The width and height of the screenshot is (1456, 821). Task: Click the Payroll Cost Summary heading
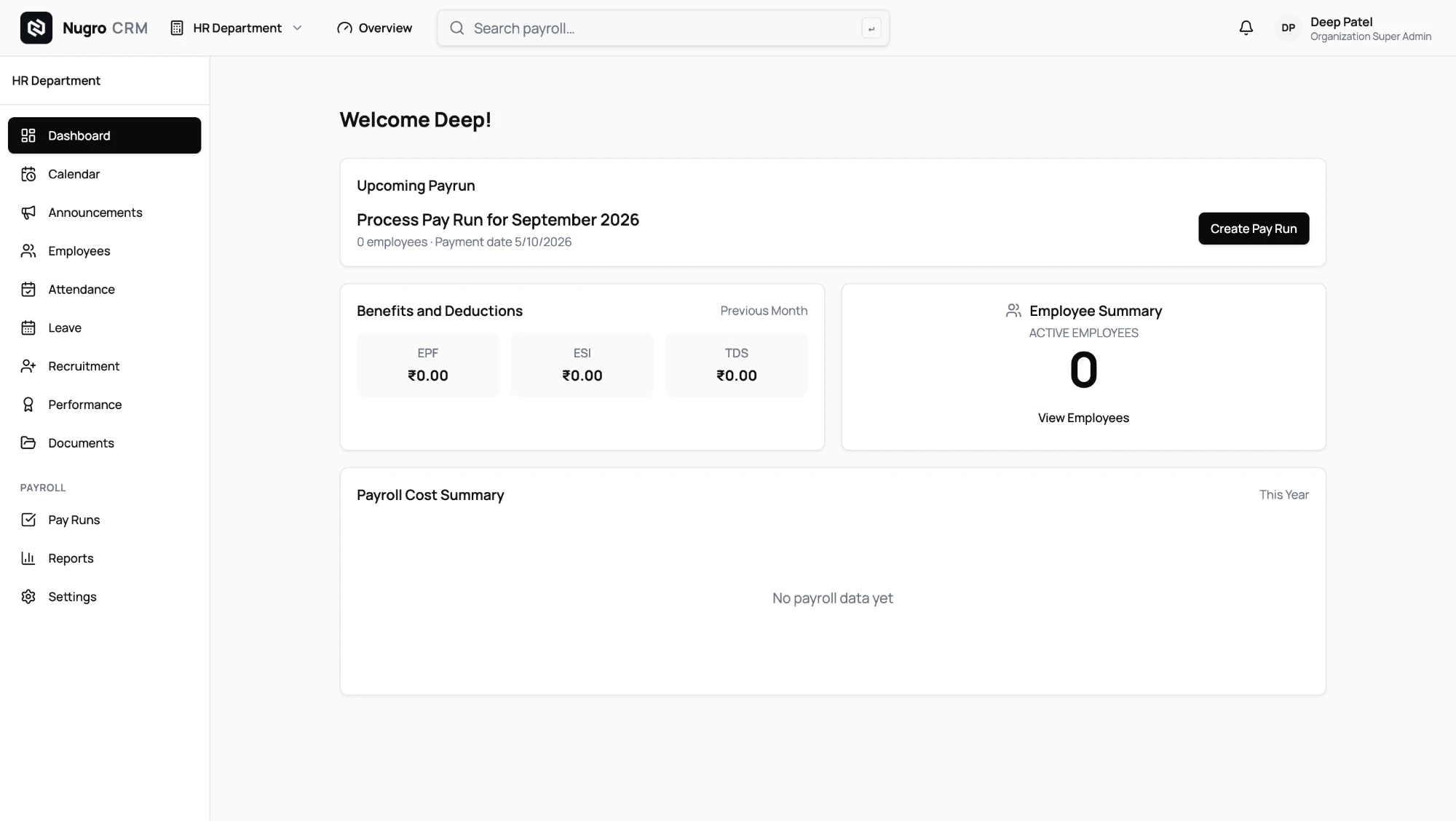[430, 495]
